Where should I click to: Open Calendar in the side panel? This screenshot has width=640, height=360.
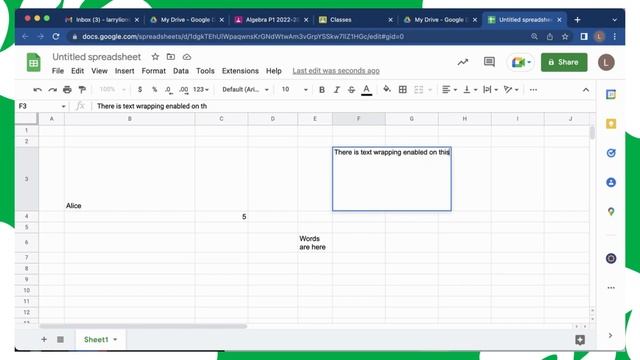pyautogui.click(x=611, y=94)
